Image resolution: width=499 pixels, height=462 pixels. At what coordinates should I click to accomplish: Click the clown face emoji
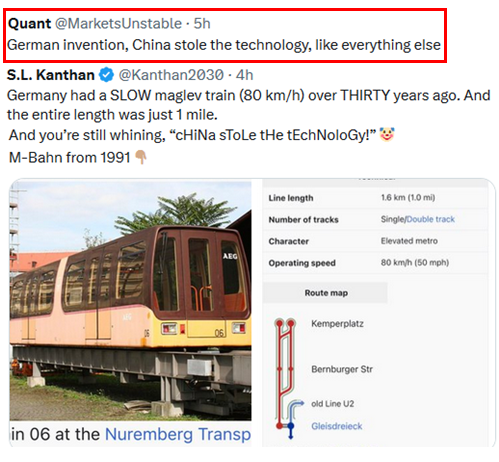(387, 135)
